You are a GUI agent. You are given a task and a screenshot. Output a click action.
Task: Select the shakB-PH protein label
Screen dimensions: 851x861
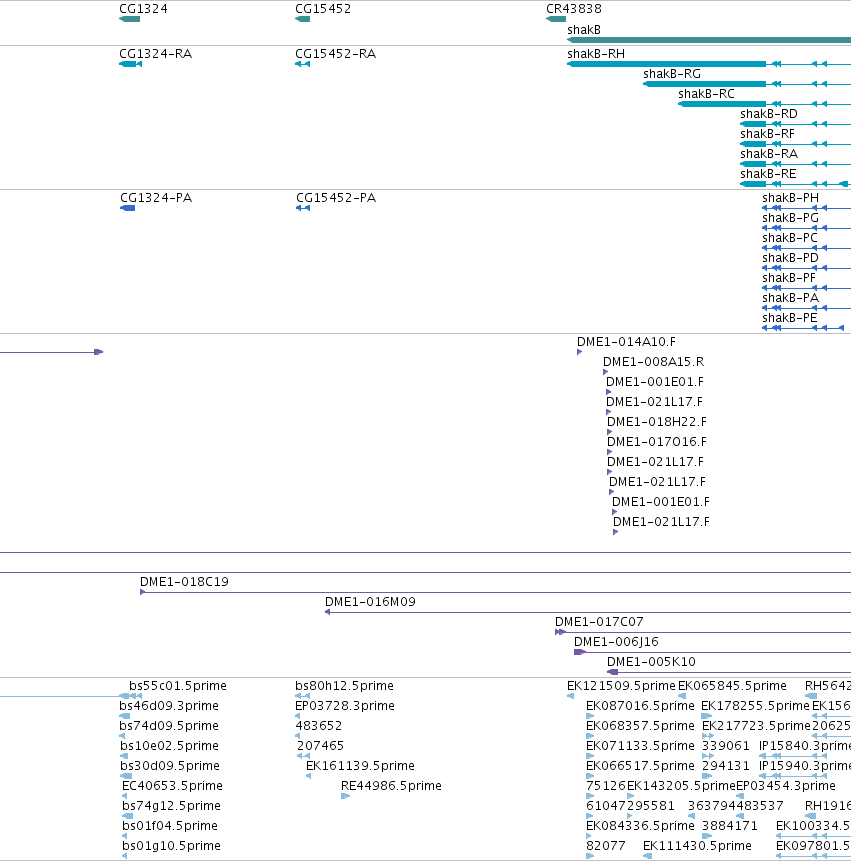pyautogui.click(x=790, y=198)
